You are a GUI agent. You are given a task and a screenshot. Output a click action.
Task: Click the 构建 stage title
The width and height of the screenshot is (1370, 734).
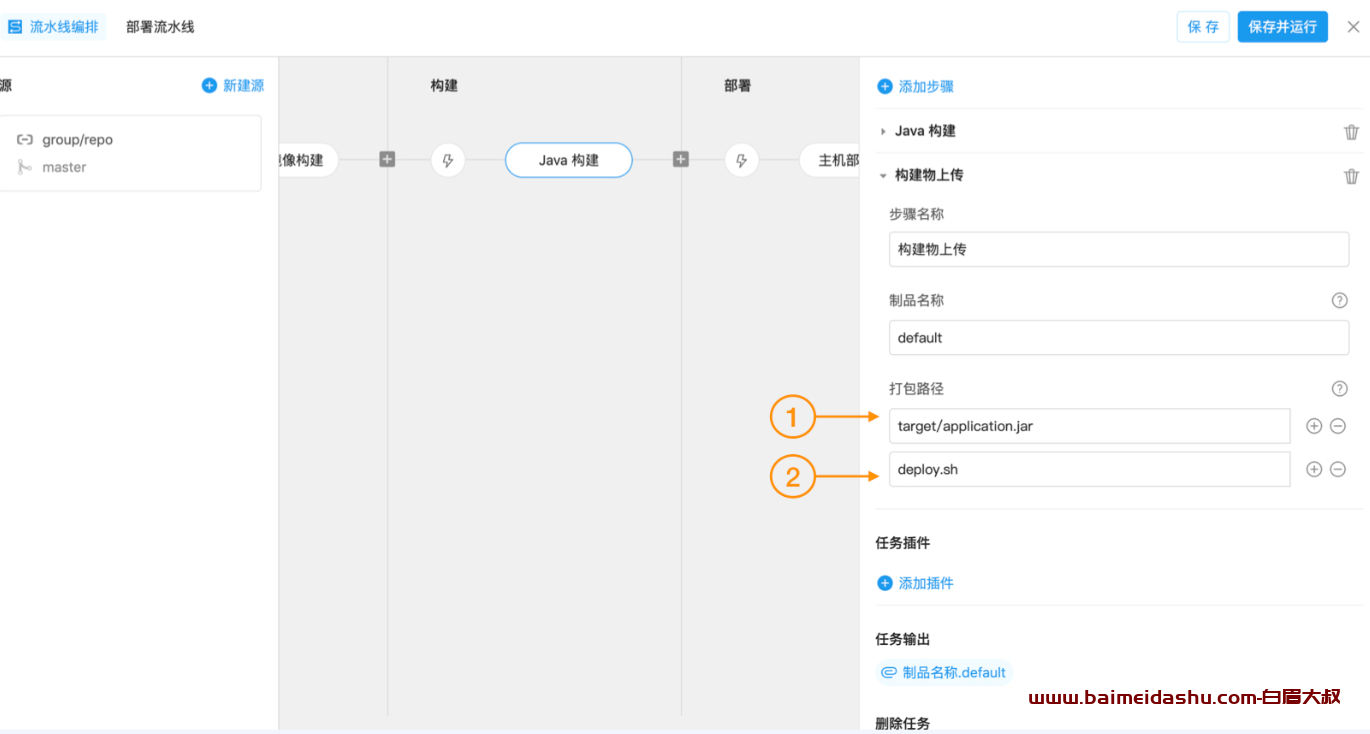(x=444, y=86)
